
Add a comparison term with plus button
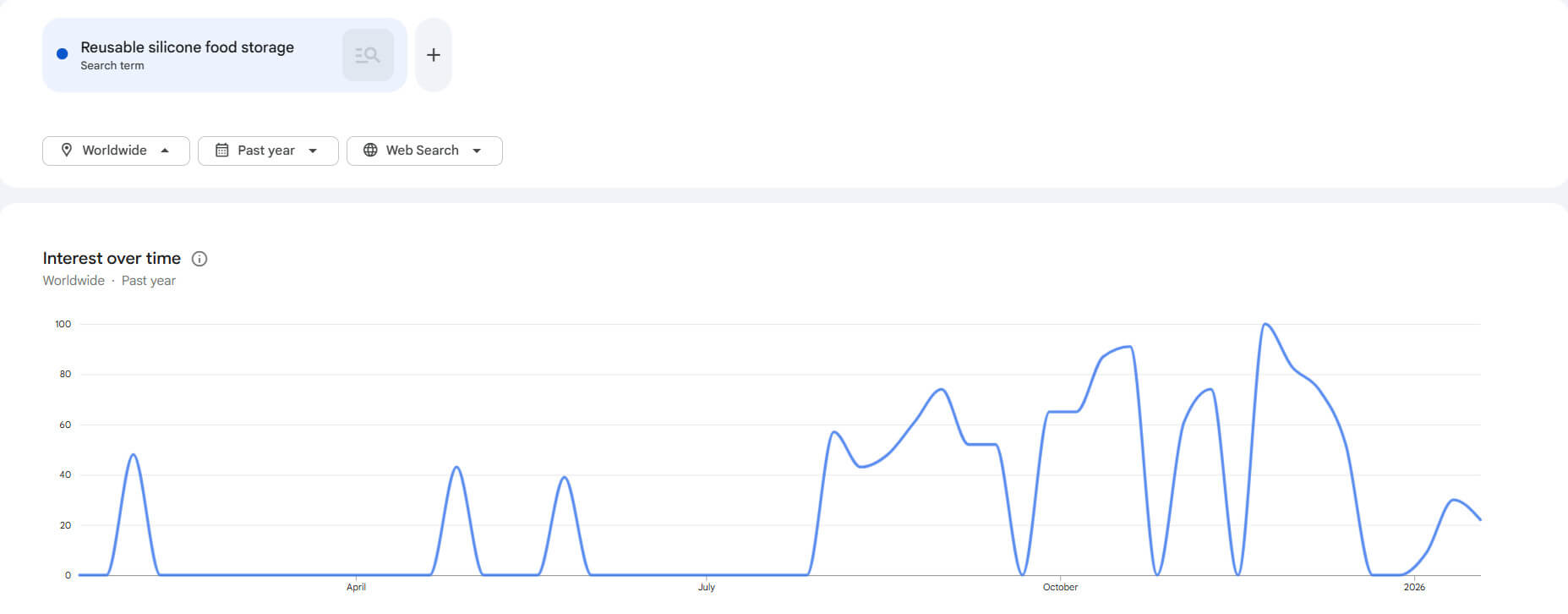coord(433,55)
